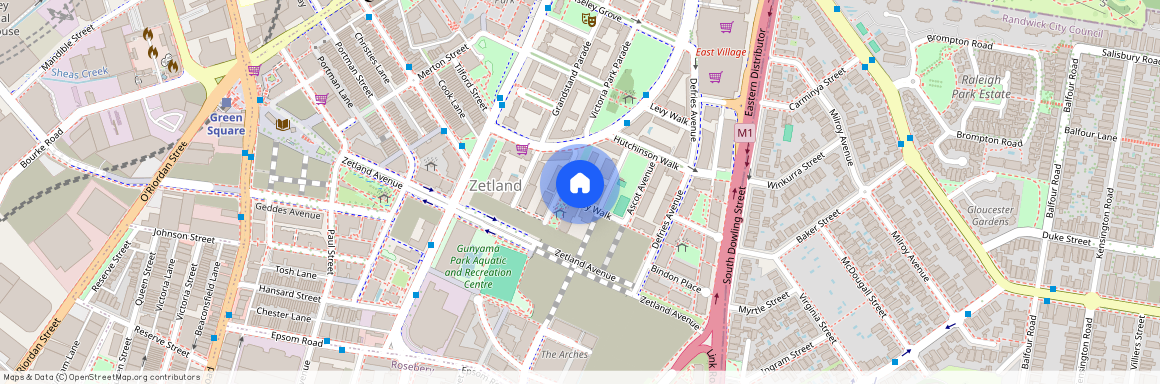The height and width of the screenshot is (384, 1160).
Task: Click the Raleigh Park Estate label
Action: click(981, 87)
